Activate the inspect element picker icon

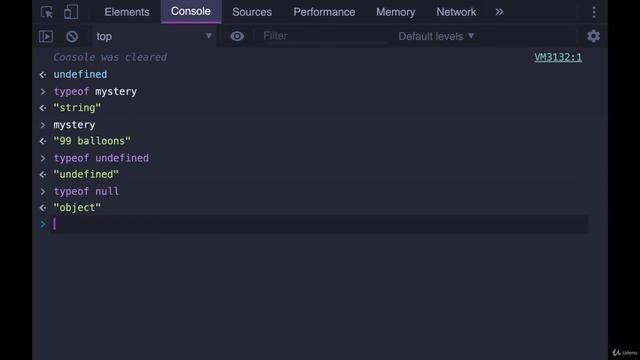tap(47, 12)
